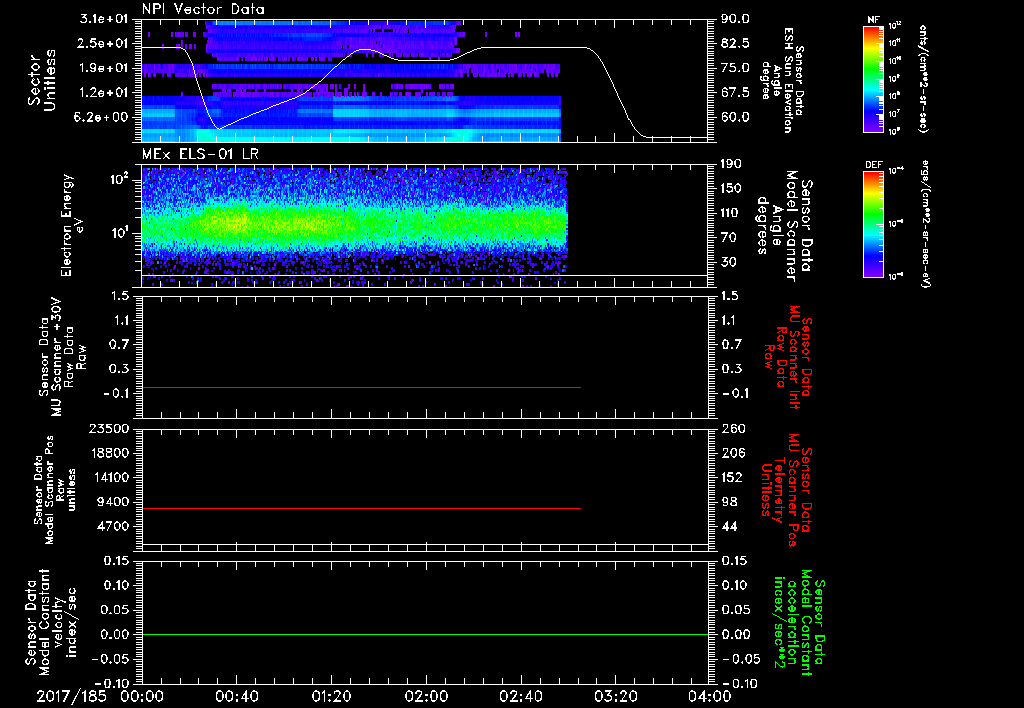
Task: Click the '260' telemetry tick value
Action: [x=733, y=428]
